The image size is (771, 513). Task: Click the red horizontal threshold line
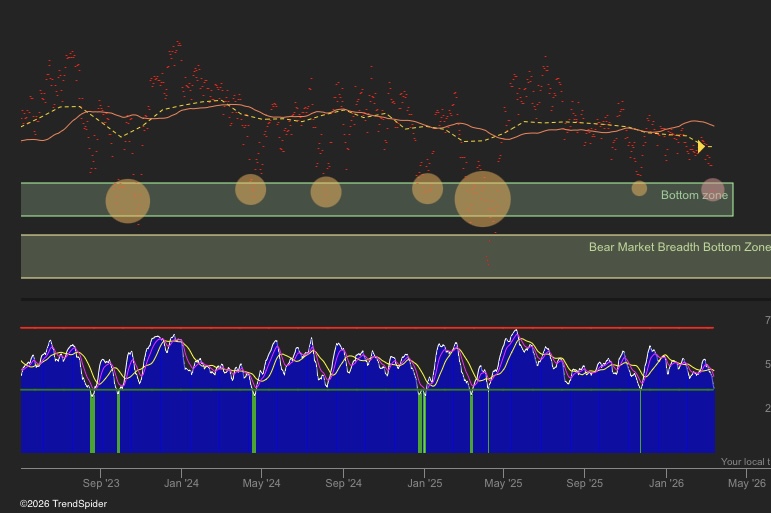tap(367, 328)
